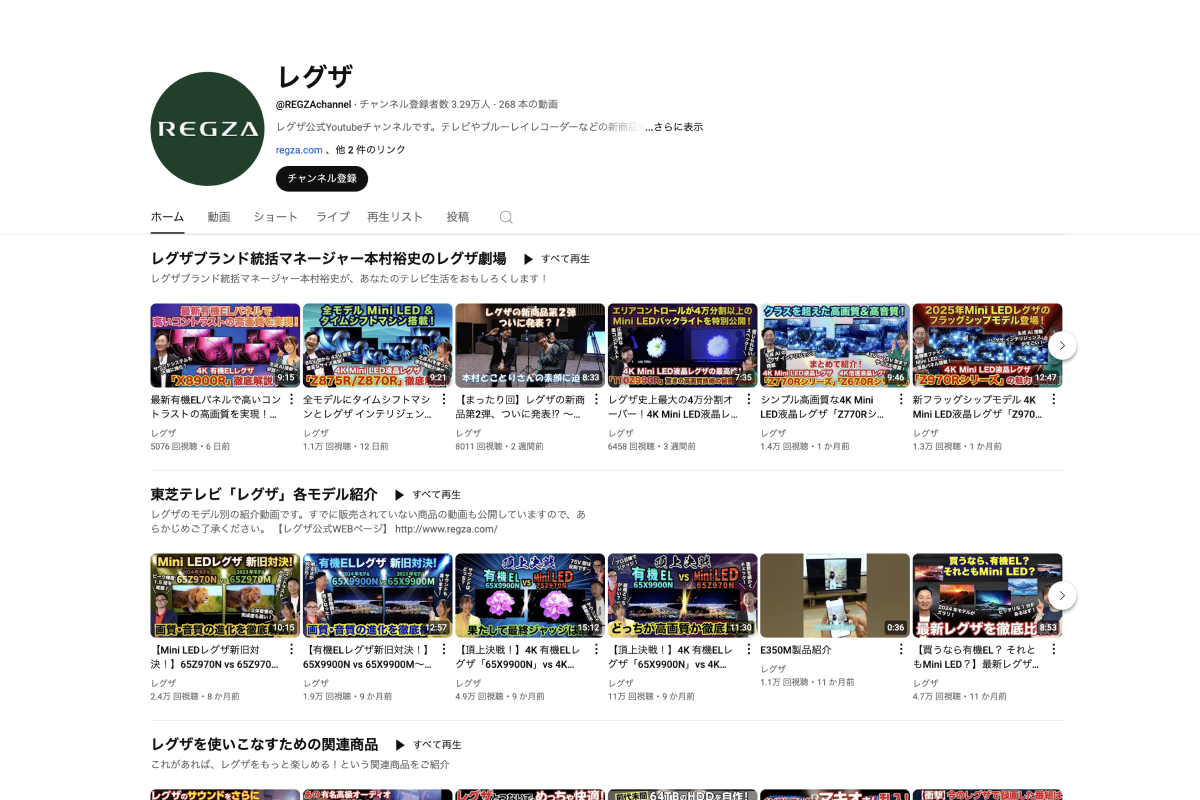This screenshot has width=1200, height=800.
Task: Play the 9:46 Z770R series thumbnail
Action: click(835, 346)
